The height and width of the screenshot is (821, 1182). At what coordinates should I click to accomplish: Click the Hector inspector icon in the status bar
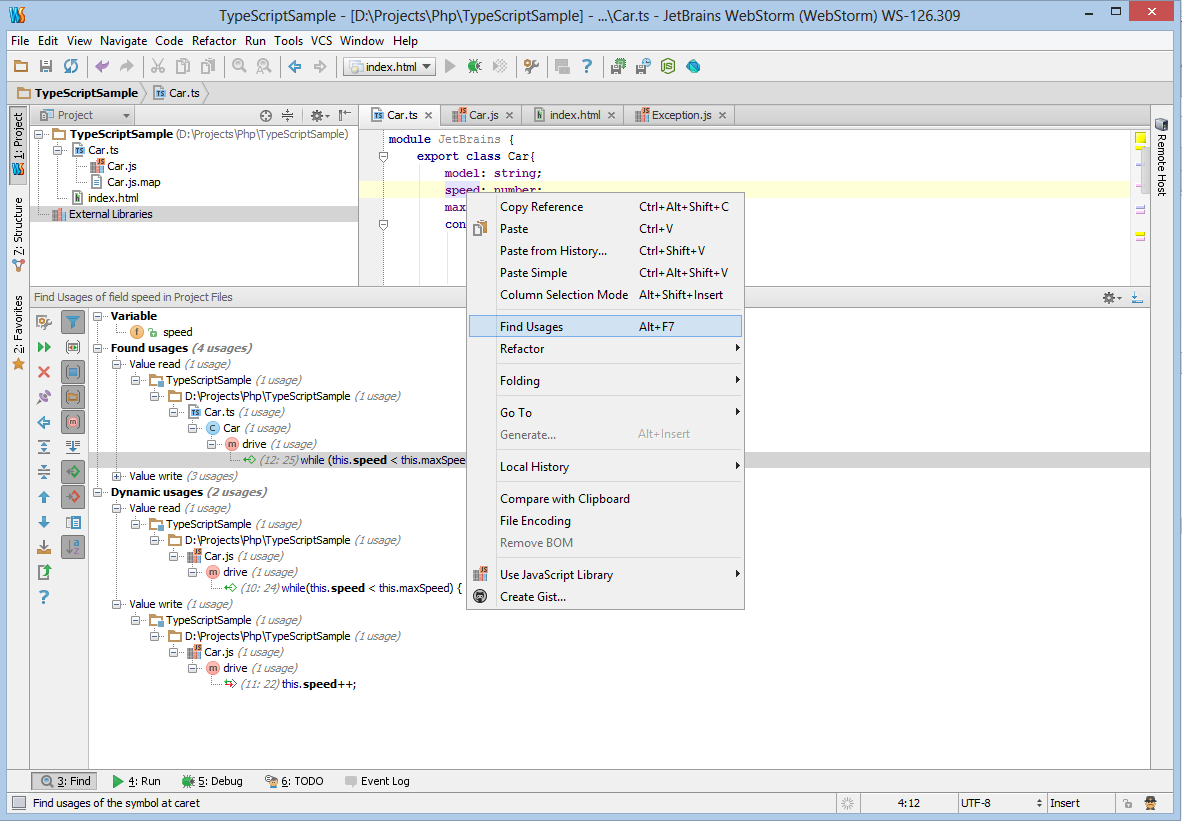point(1150,803)
